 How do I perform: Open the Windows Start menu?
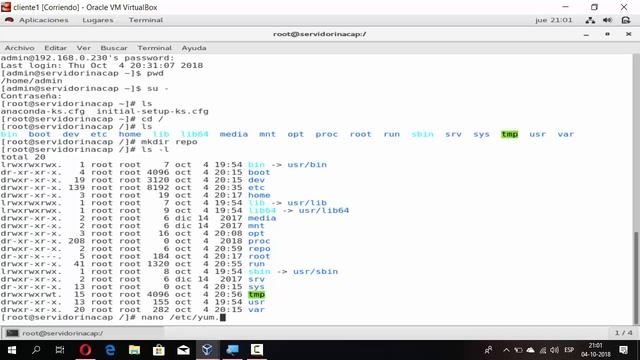click(12, 350)
